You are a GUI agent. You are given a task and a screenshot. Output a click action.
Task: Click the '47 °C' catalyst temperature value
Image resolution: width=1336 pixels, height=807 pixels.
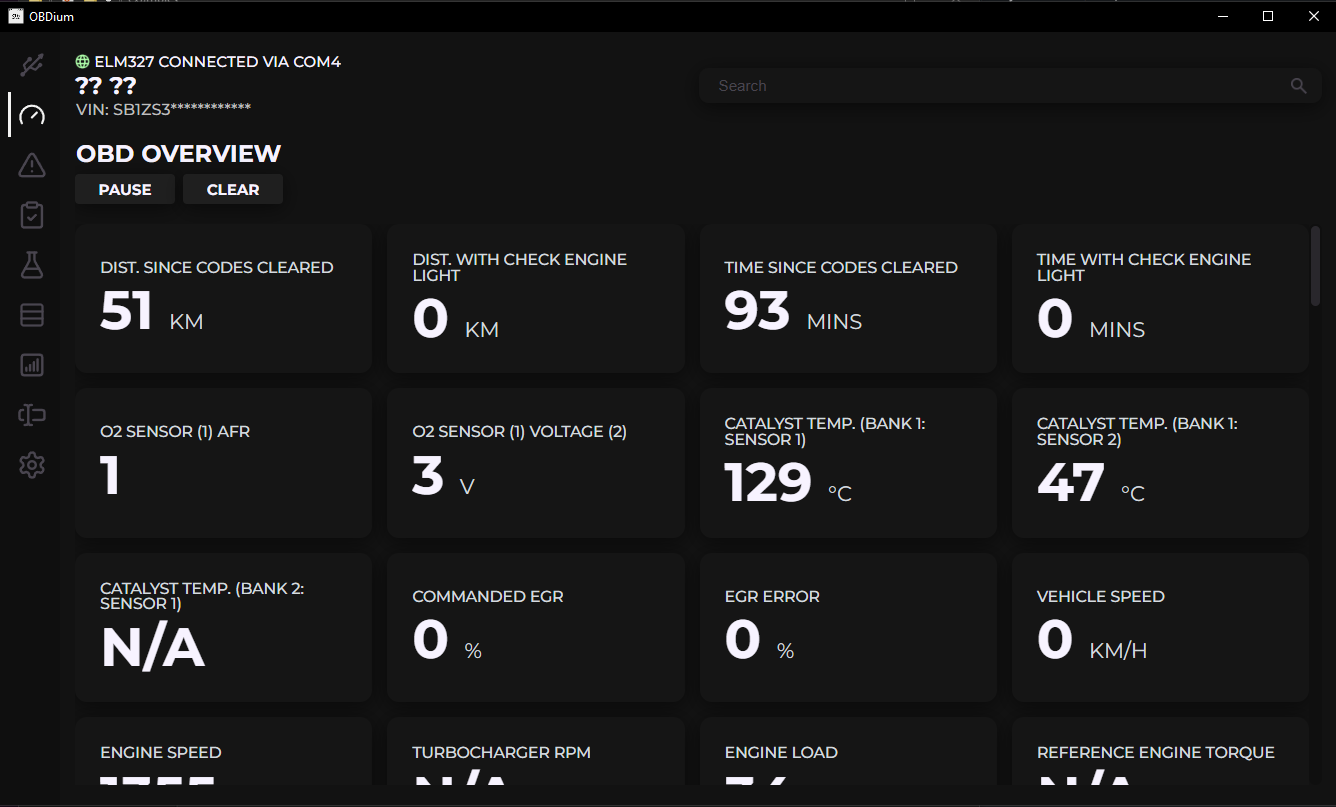(x=1091, y=484)
